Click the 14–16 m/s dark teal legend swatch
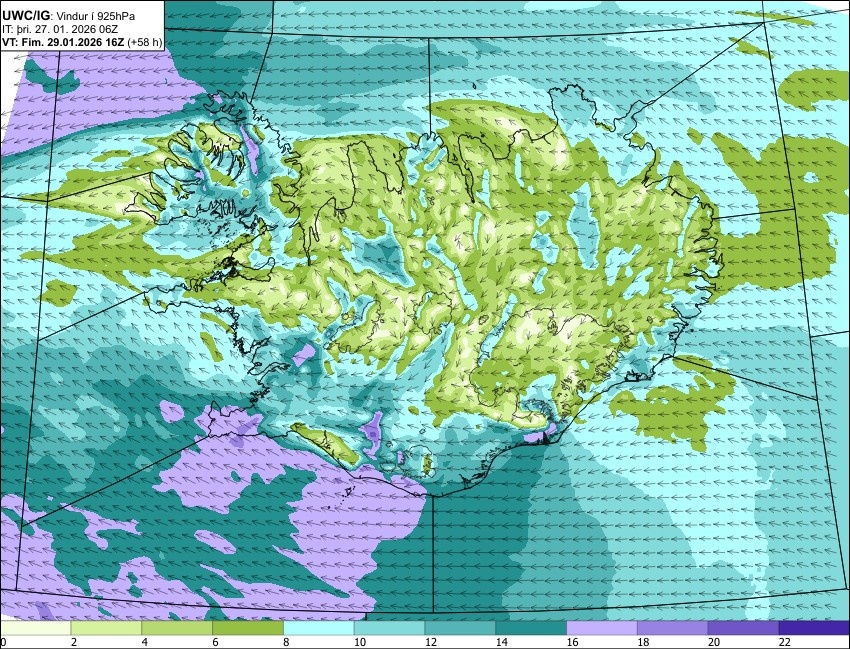Image resolution: width=850 pixels, height=649 pixels. pyautogui.click(x=531, y=628)
